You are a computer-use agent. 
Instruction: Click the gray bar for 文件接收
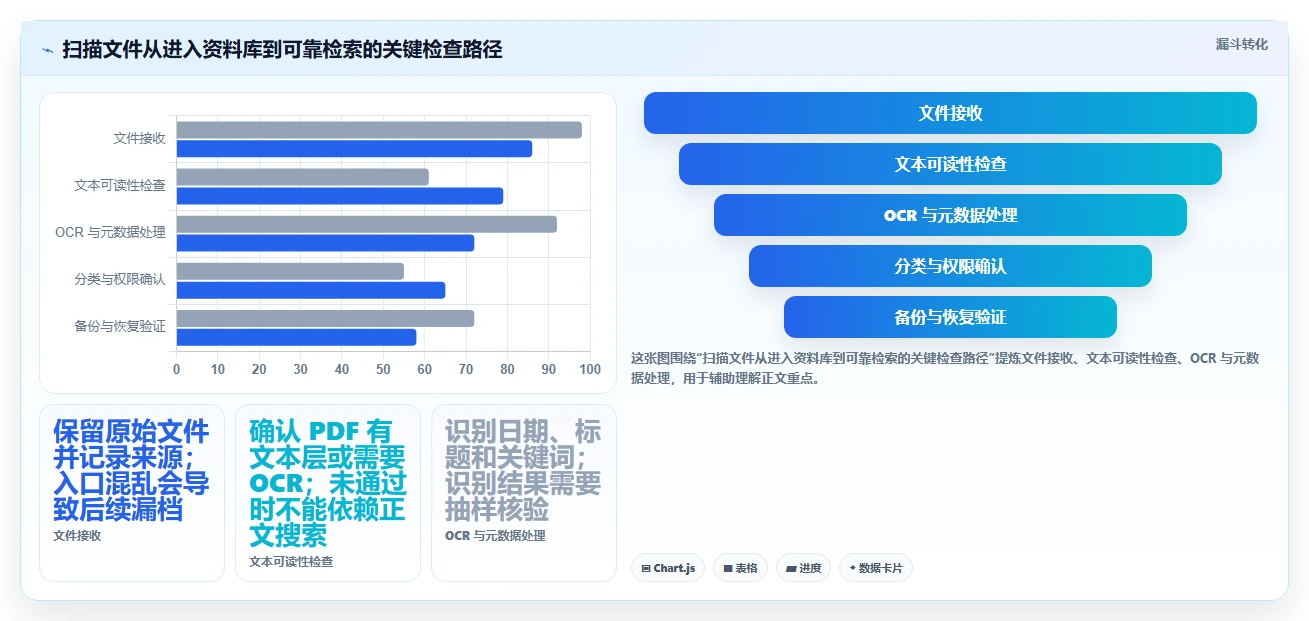(379, 130)
